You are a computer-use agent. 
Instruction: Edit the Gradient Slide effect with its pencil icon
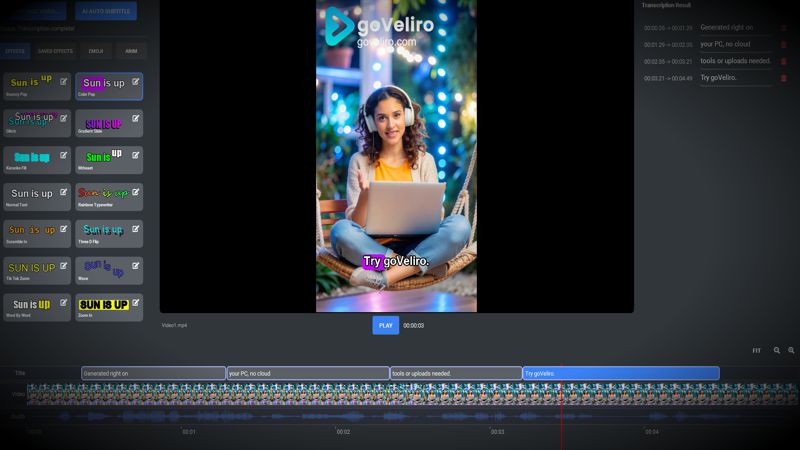pyautogui.click(x=135, y=118)
